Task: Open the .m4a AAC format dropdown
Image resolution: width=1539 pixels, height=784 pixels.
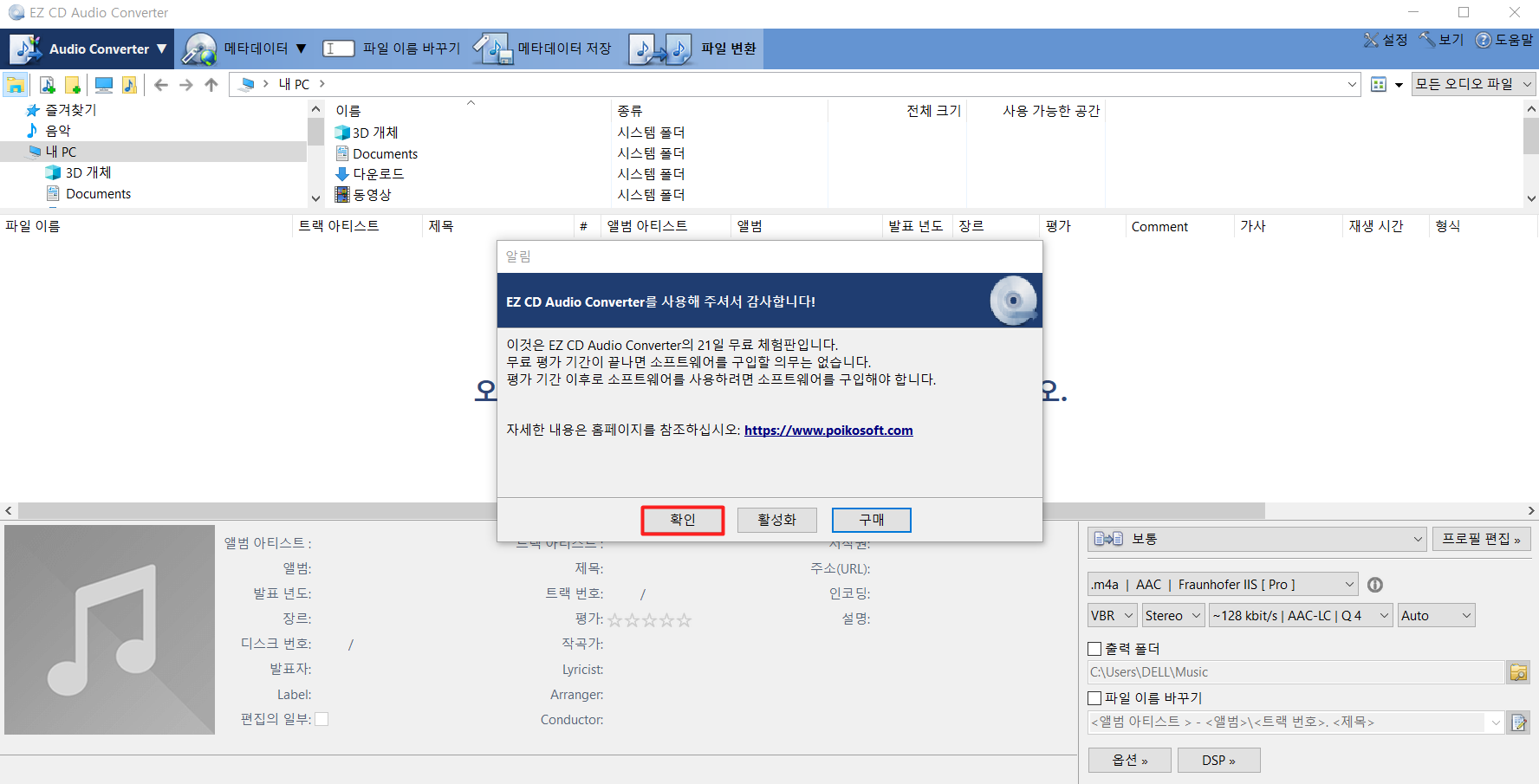Action: [x=1223, y=585]
